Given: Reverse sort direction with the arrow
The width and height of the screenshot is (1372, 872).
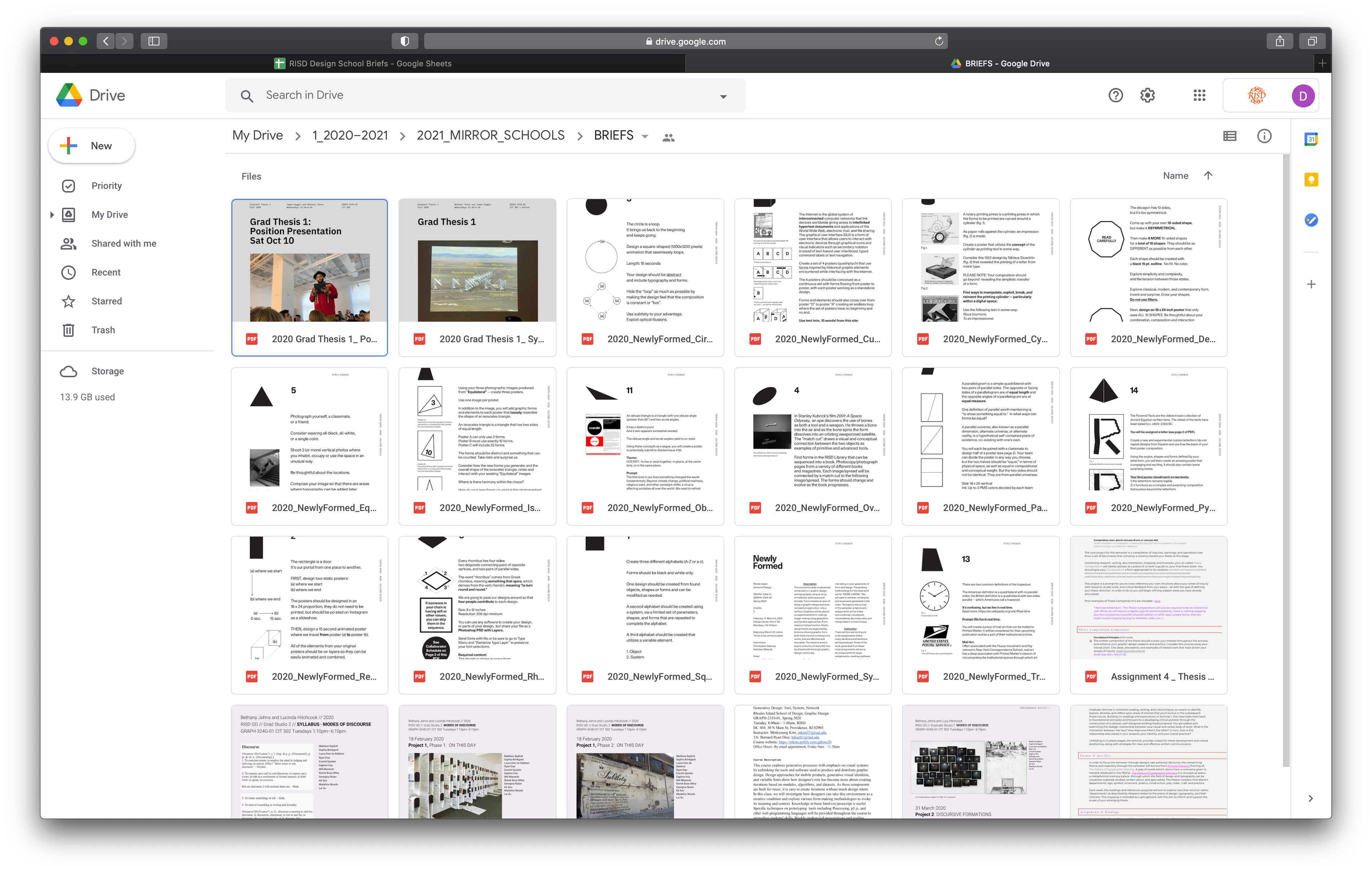Looking at the screenshot, I should [x=1207, y=175].
